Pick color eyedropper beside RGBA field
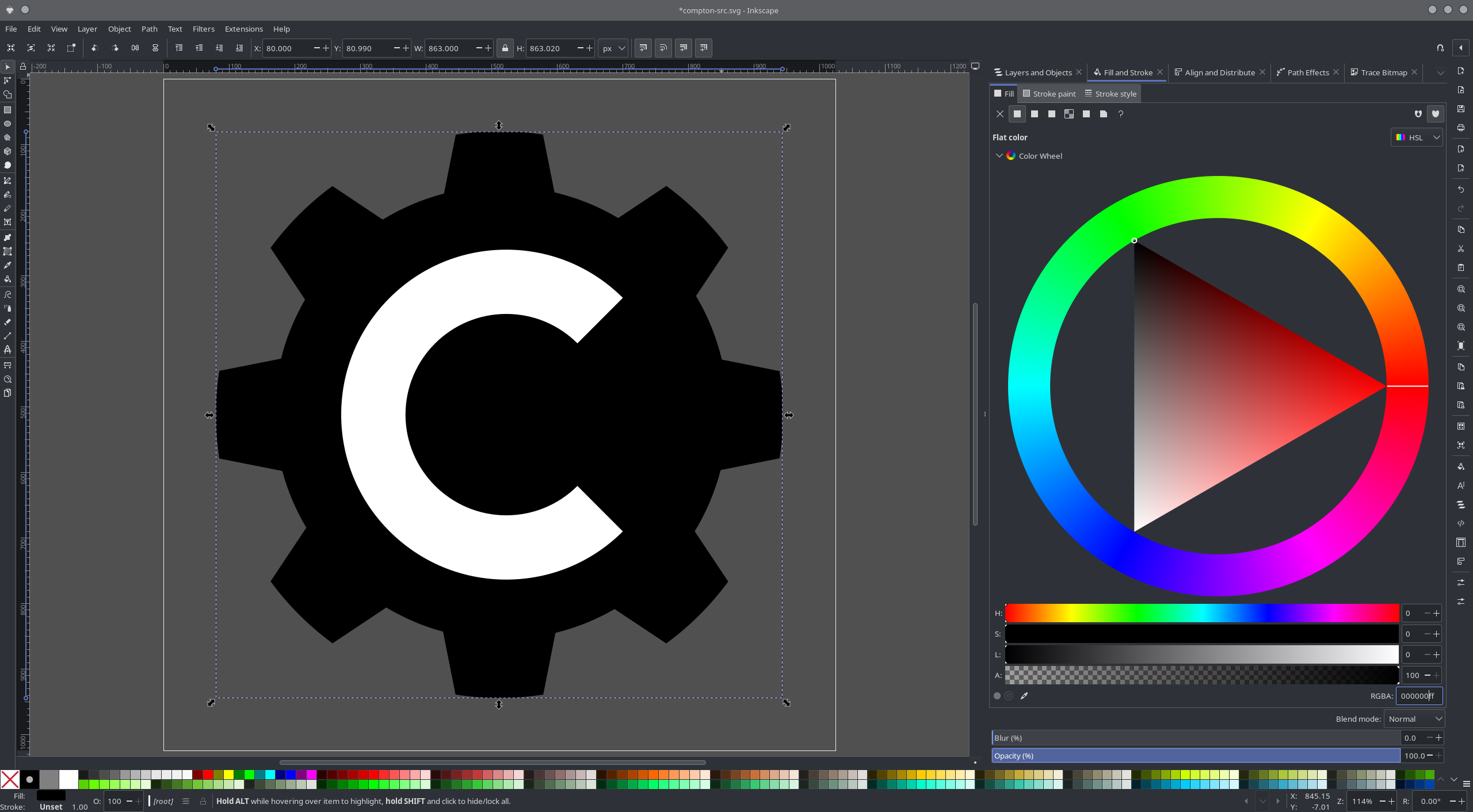Screen dimensions: 1473x812 1024,696
